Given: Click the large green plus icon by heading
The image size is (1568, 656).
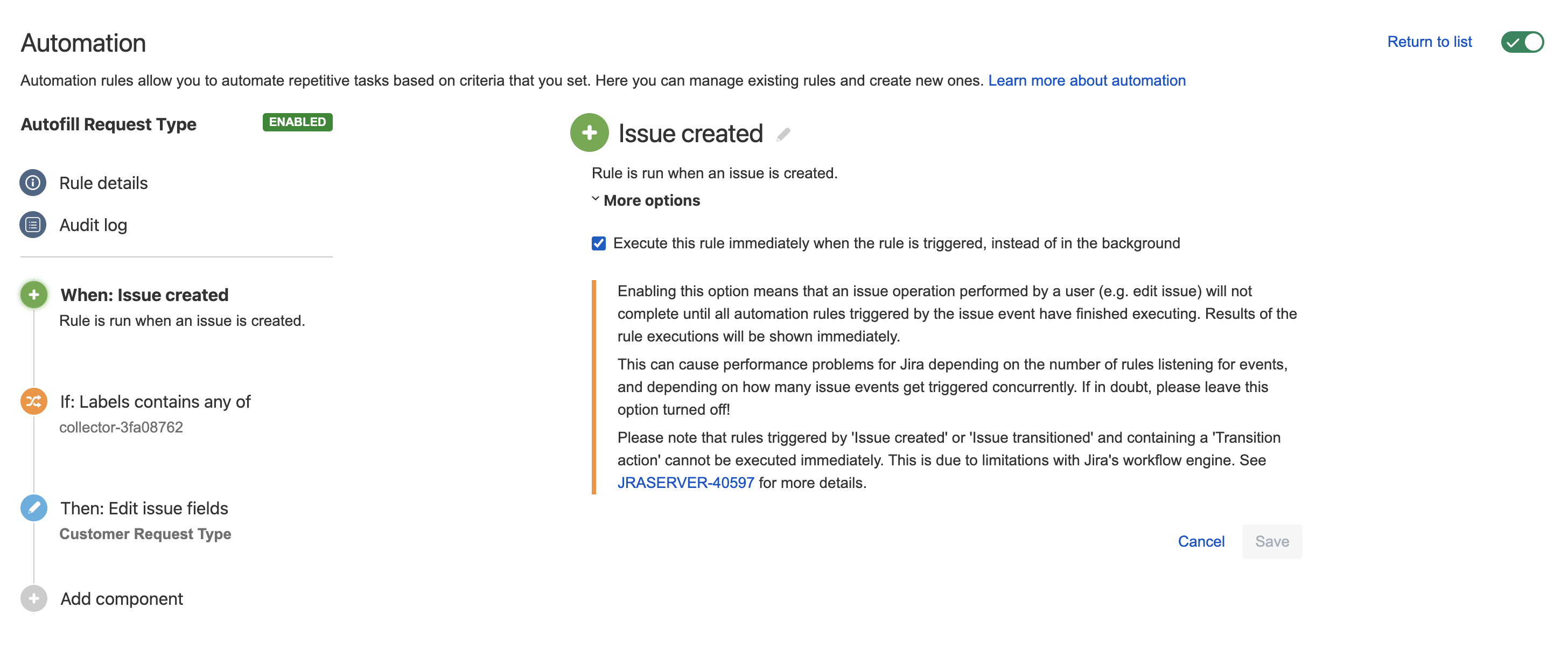Looking at the screenshot, I should click(589, 133).
